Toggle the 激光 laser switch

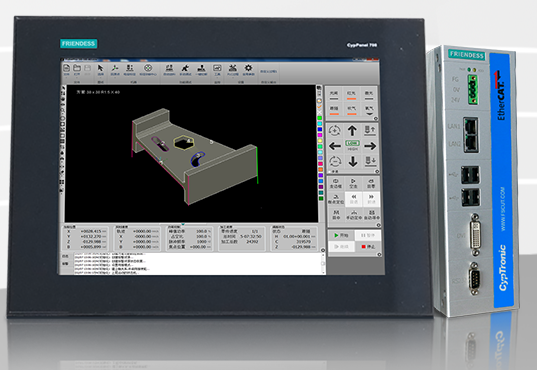tap(369, 95)
